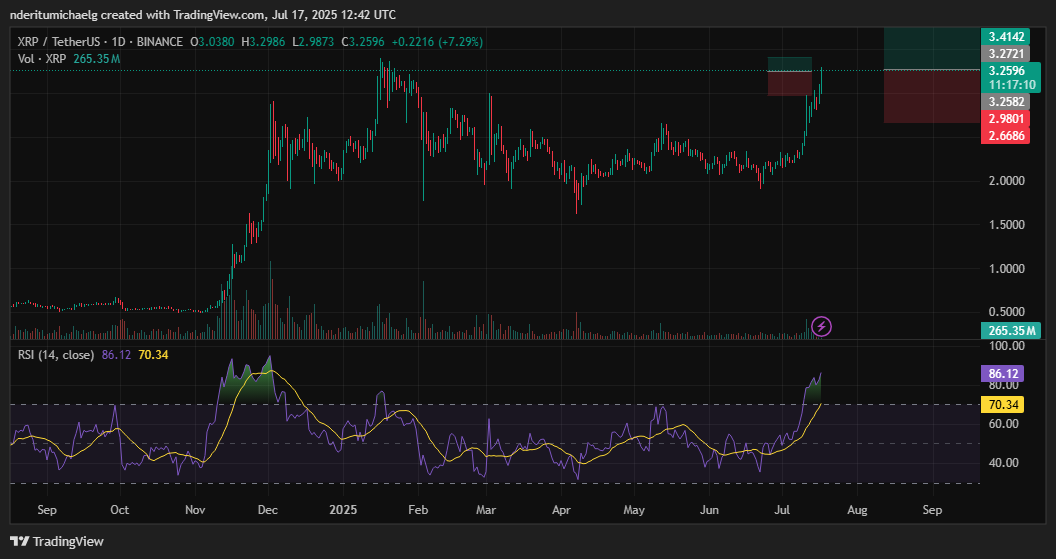Image resolution: width=1056 pixels, height=559 pixels.
Task: Click the Jun time axis label
Action: (709, 511)
